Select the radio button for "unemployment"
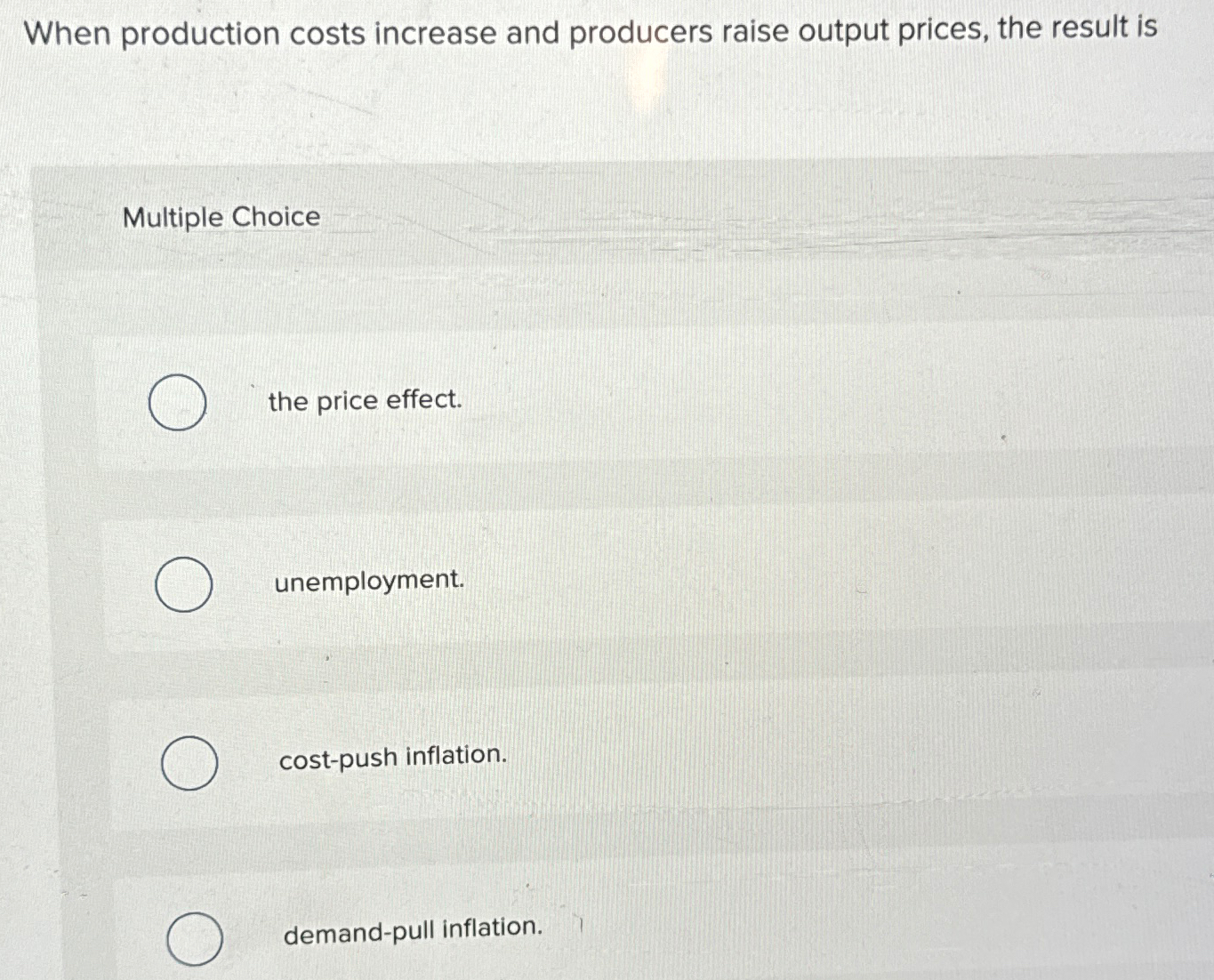1214x980 pixels. 182,583
